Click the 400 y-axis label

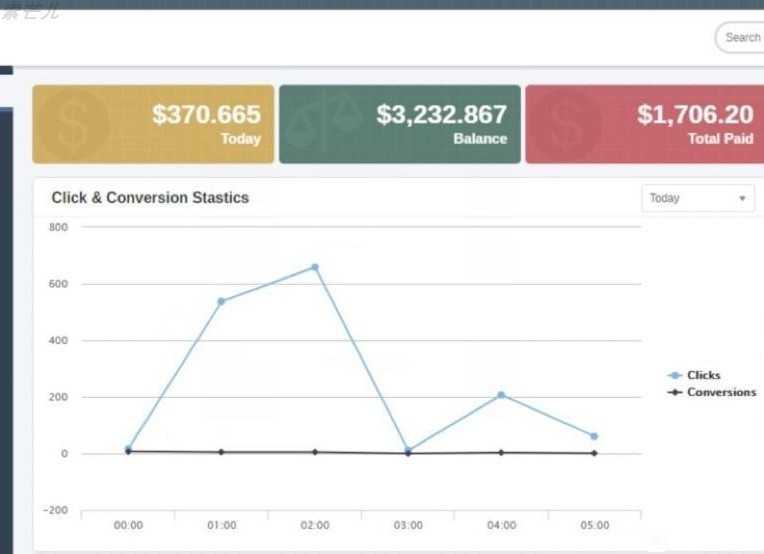point(58,341)
